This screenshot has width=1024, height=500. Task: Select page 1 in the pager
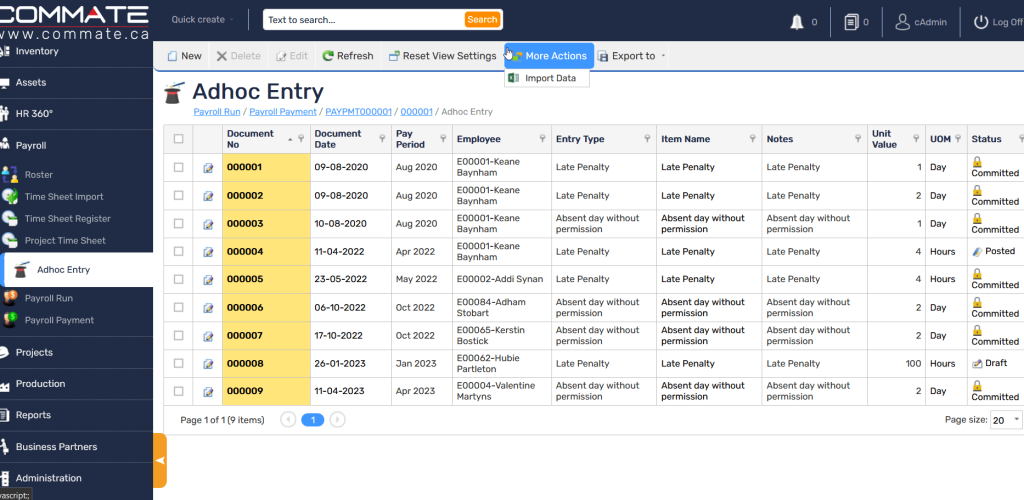pyautogui.click(x=313, y=420)
